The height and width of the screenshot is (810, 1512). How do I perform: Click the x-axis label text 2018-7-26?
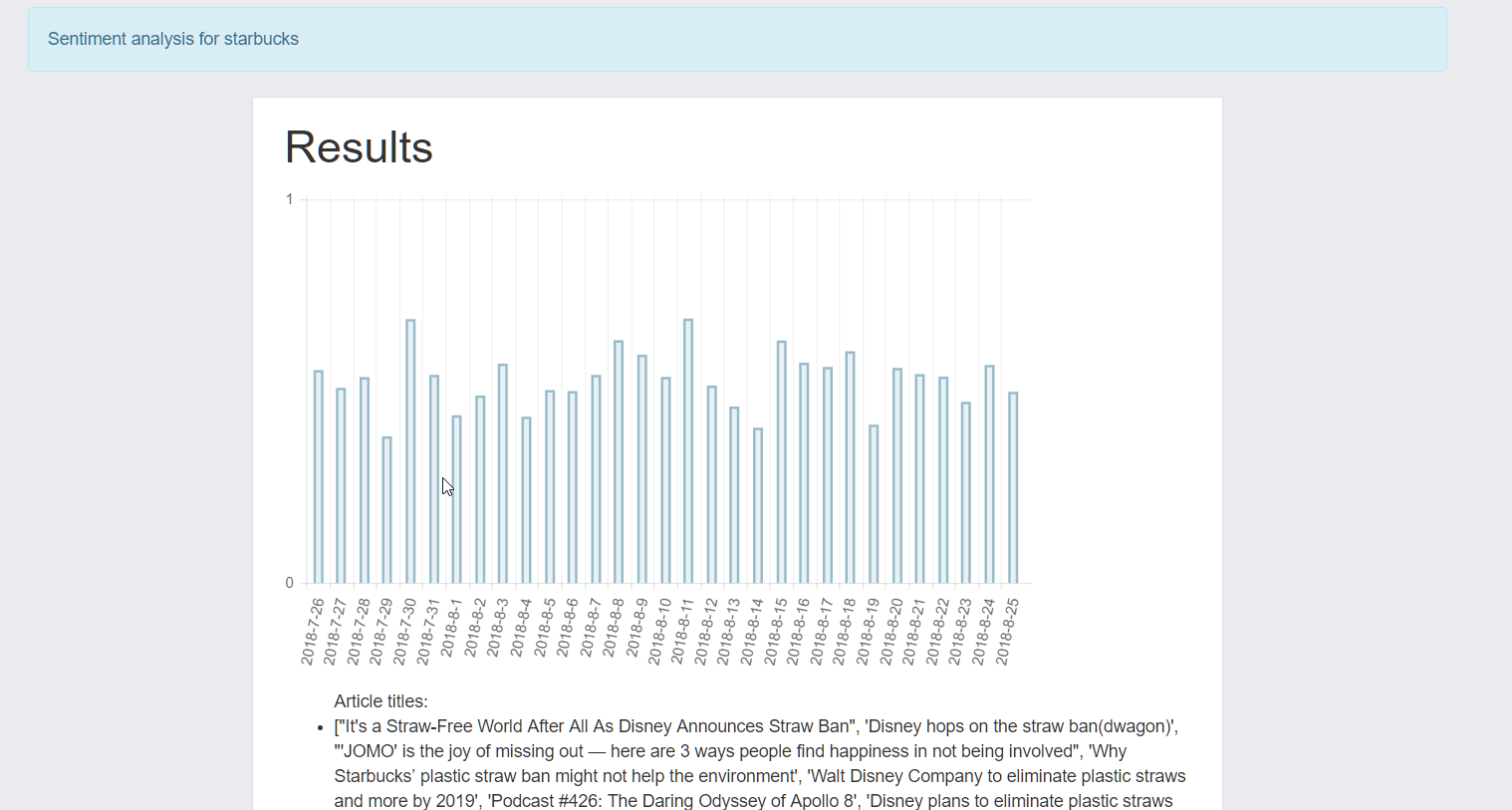[x=313, y=632]
